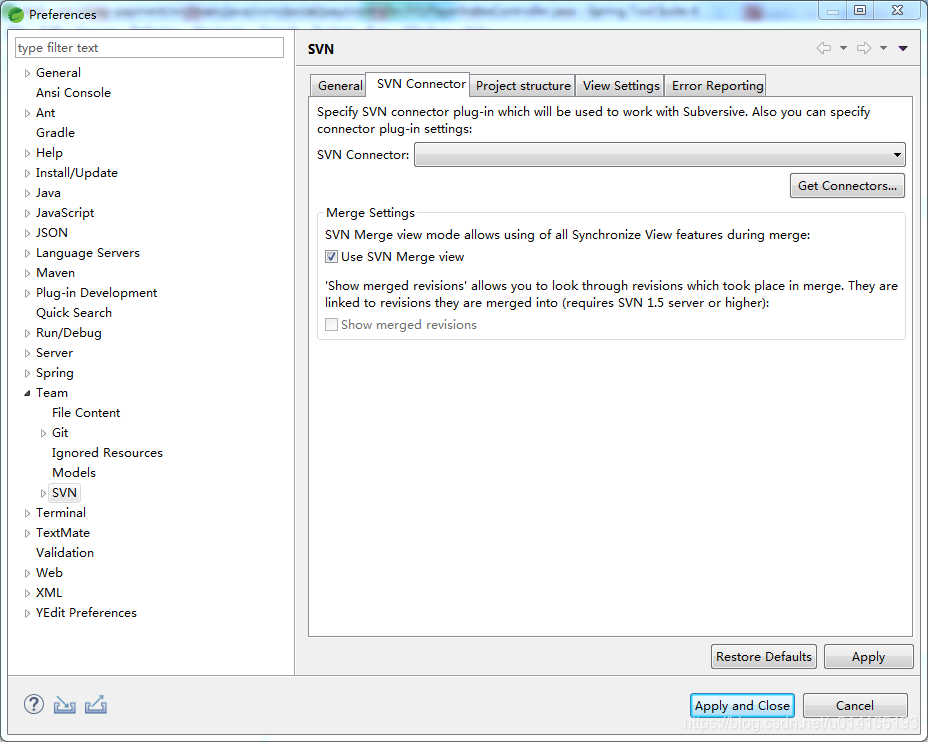Click the import preferences icon
This screenshot has height=742, width=928.
[65, 705]
